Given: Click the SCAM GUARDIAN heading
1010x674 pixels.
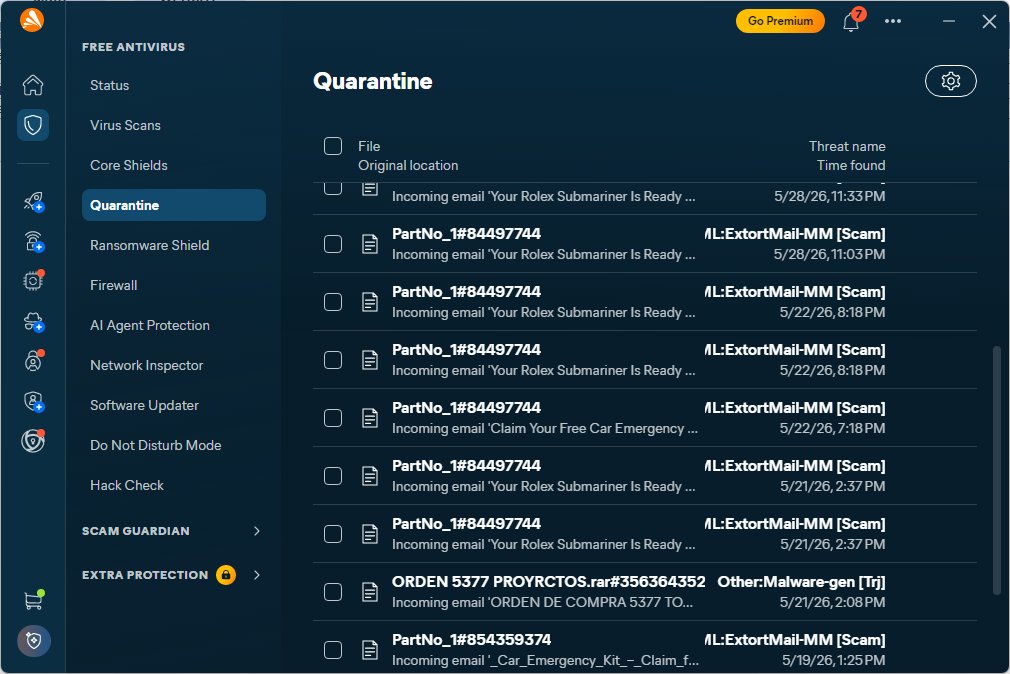Looking at the screenshot, I should tap(136, 531).
